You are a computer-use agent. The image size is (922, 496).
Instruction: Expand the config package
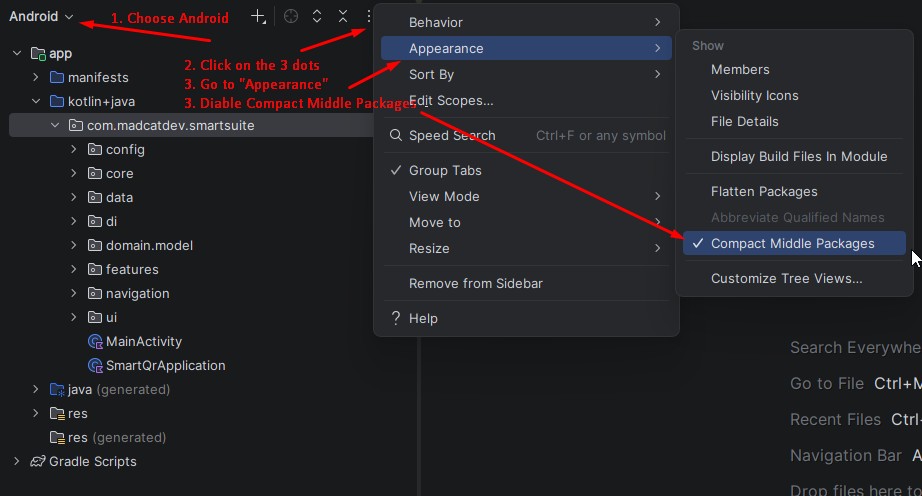tap(74, 149)
